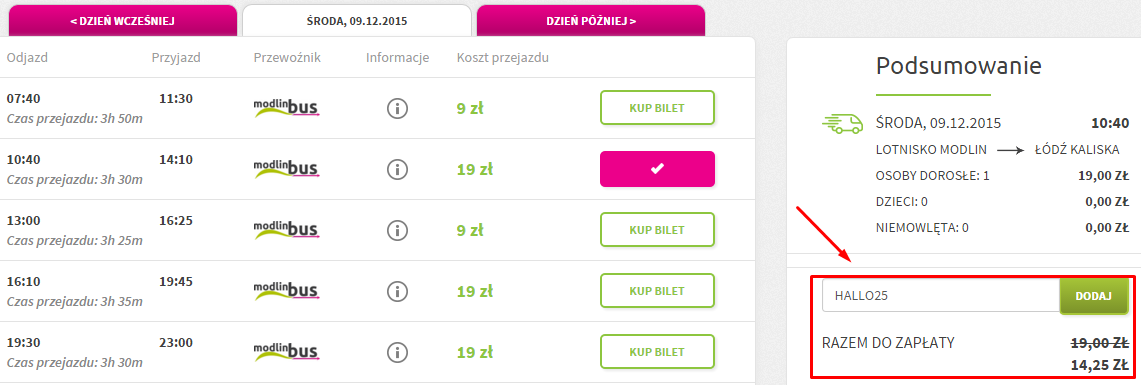Buy ticket for 07:40 departure
The image size is (1141, 385).
[657, 108]
